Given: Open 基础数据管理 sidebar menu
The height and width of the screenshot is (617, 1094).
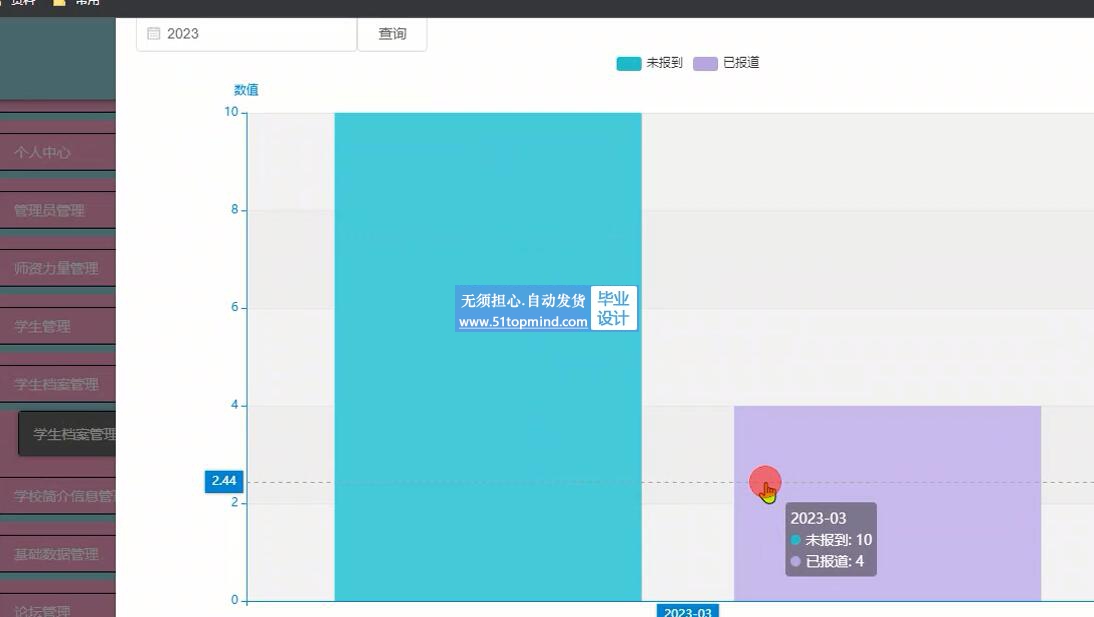Looking at the screenshot, I should 57,554.
